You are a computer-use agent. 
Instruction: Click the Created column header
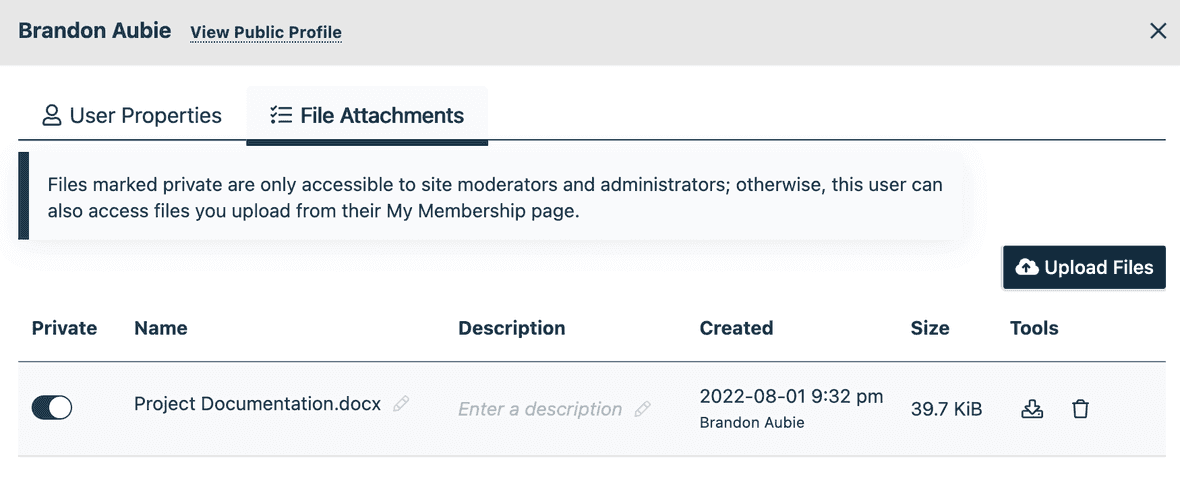736,328
